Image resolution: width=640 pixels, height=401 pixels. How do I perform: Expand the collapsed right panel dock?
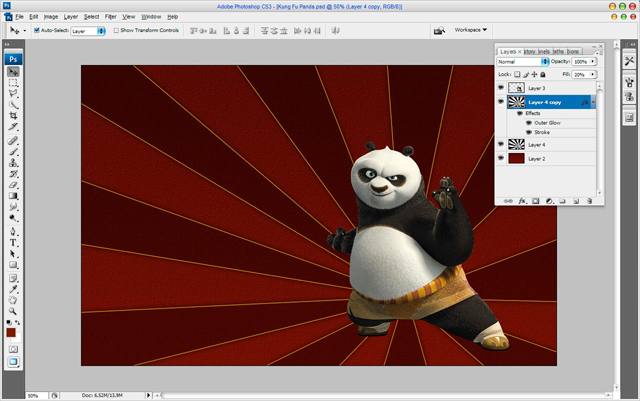tap(633, 44)
